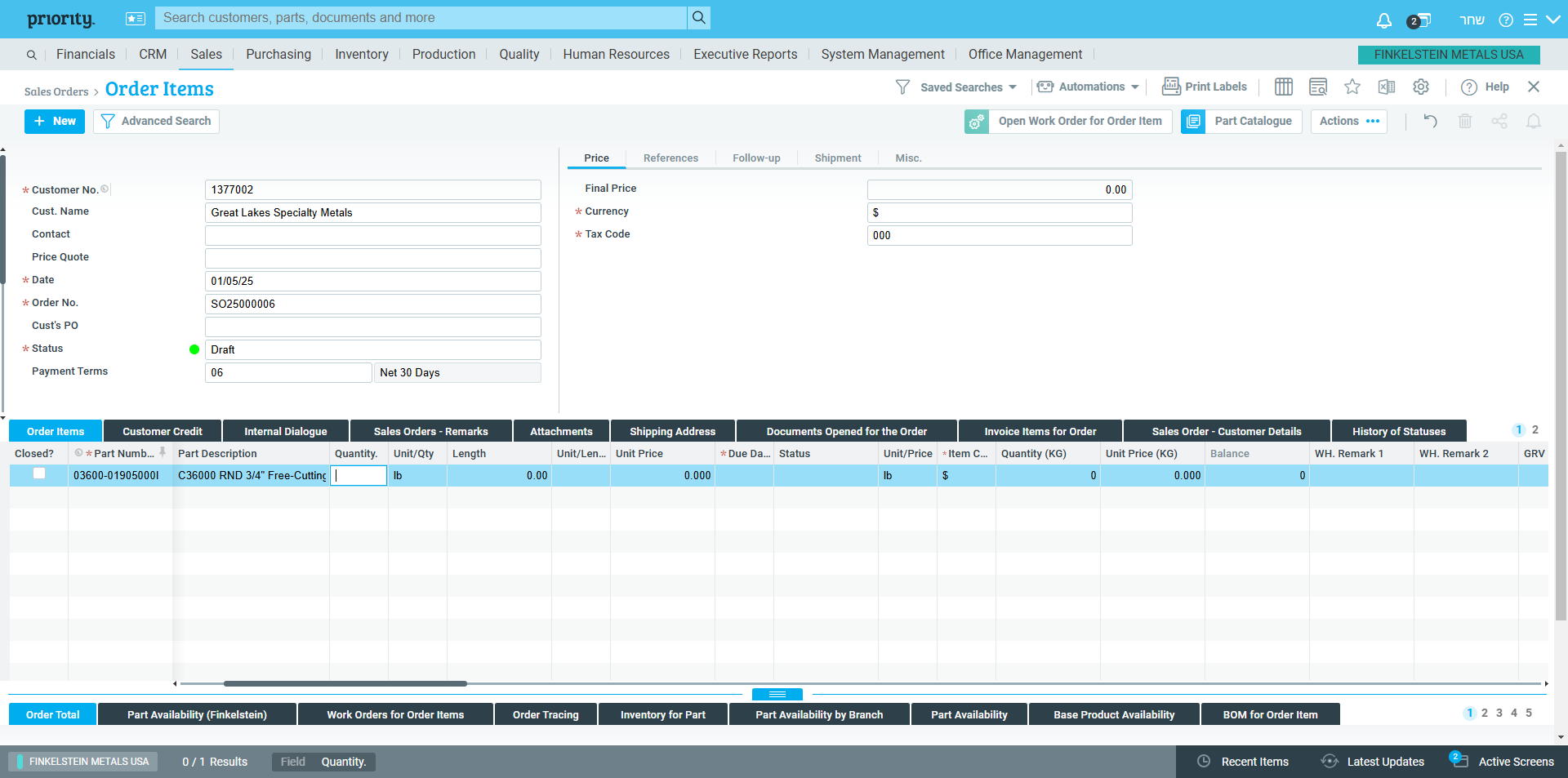1568x778 pixels.
Task: Open Work Orders for Order Items tab
Action: click(x=395, y=714)
